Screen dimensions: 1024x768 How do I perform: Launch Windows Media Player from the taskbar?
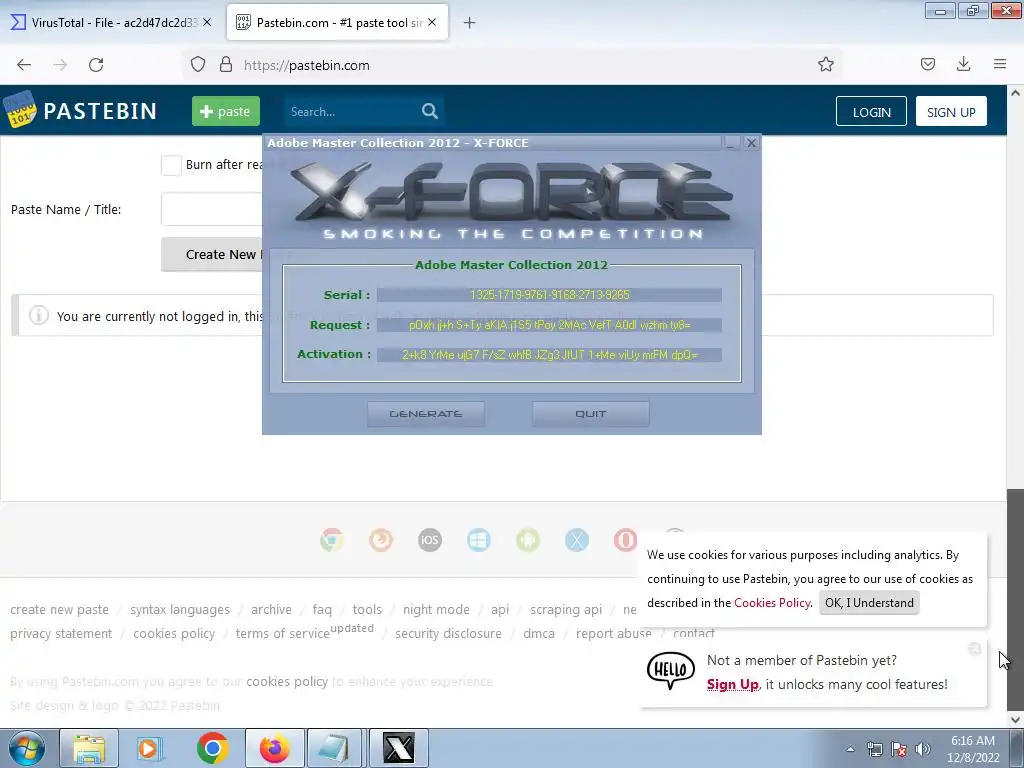(x=150, y=748)
